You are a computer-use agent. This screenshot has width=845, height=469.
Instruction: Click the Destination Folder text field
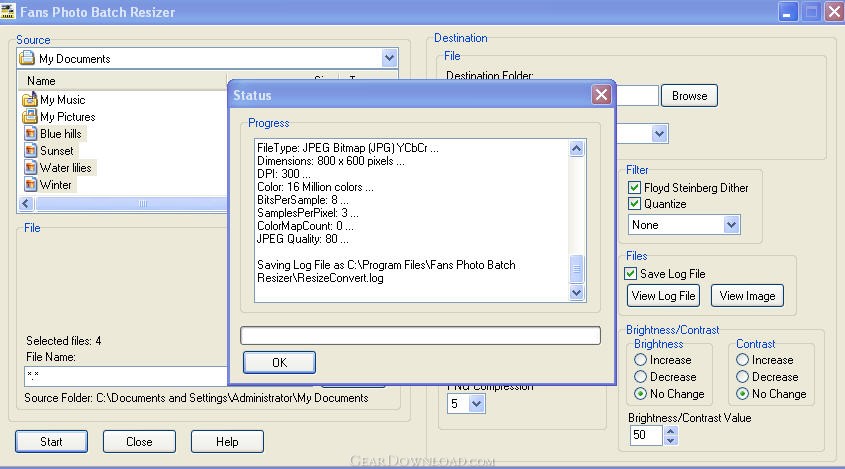(636, 95)
